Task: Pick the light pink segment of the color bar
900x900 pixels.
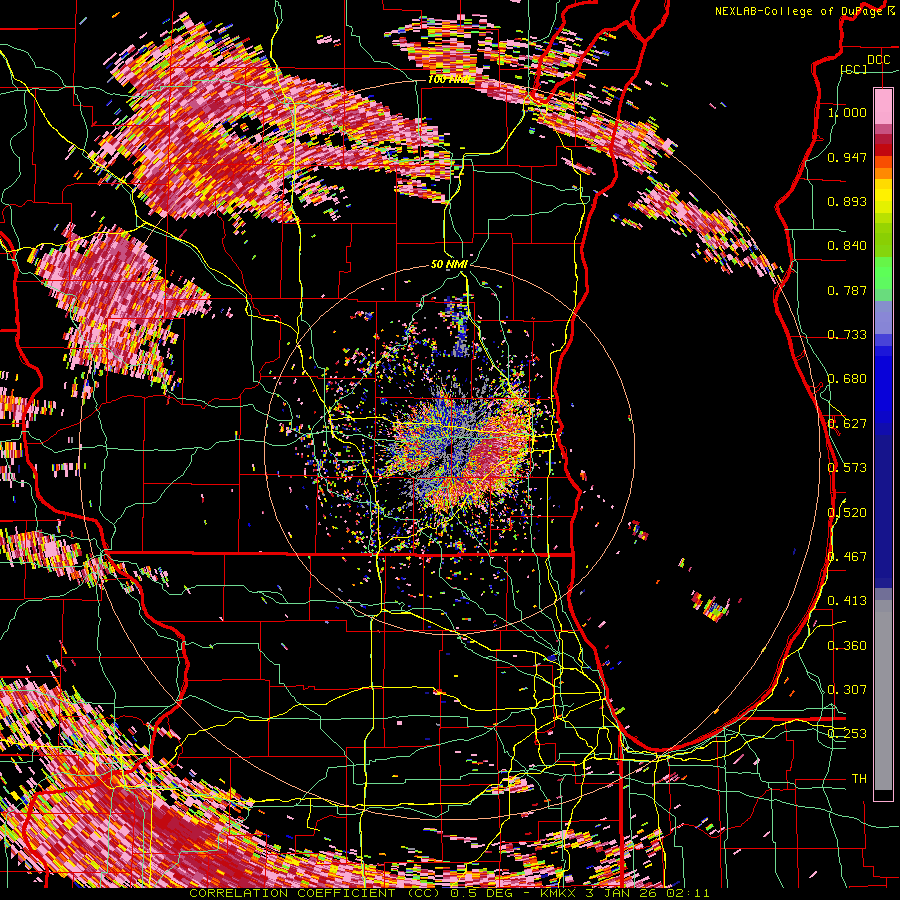Action: click(883, 106)
